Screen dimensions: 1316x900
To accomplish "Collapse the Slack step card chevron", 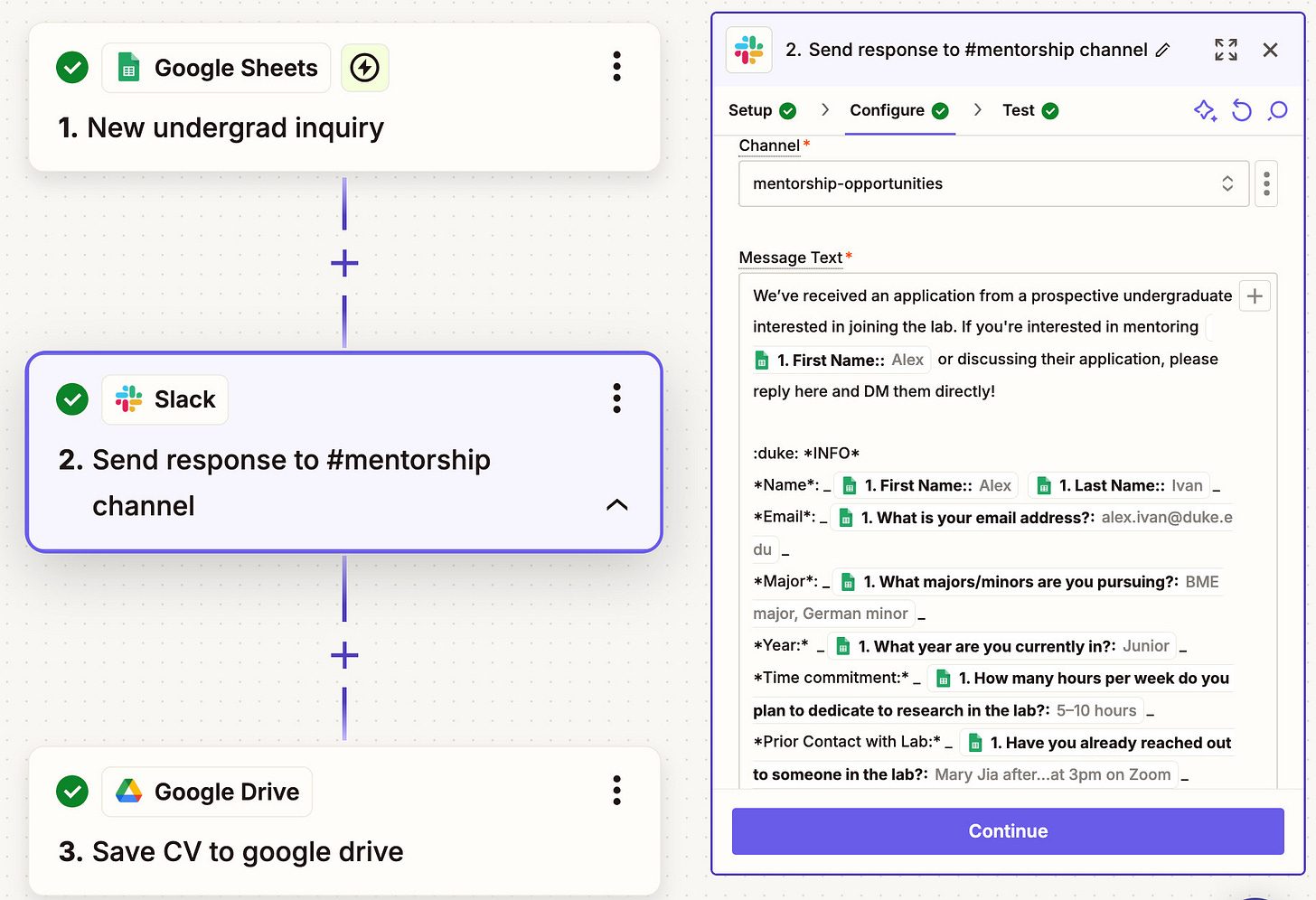I will [x=616, y=505].
